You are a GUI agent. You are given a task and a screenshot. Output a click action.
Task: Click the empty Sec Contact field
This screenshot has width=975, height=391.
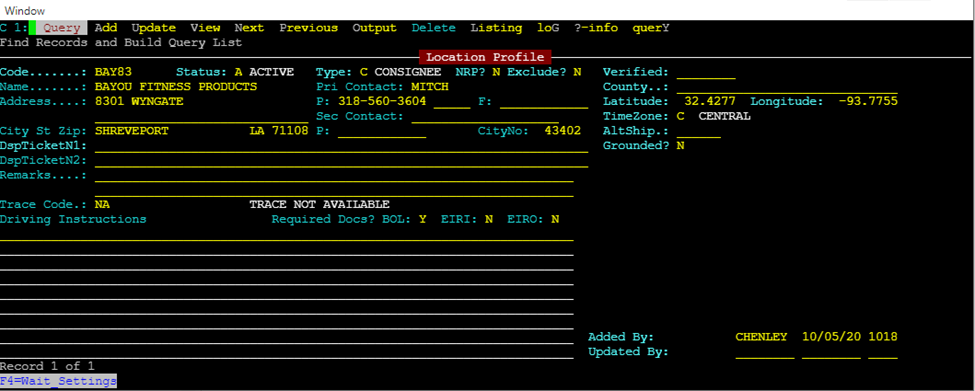tap(485, 117)
